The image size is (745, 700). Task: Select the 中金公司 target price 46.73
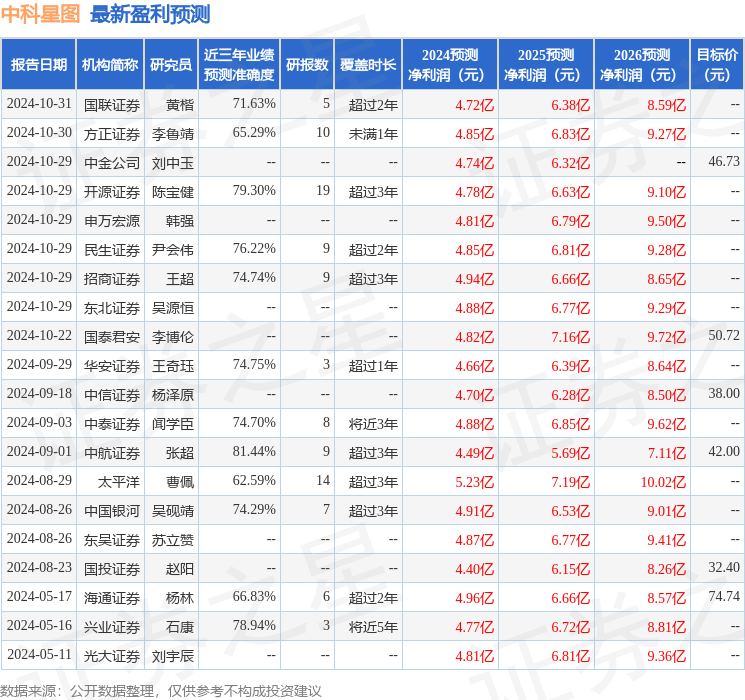click(x=723, y=161)
